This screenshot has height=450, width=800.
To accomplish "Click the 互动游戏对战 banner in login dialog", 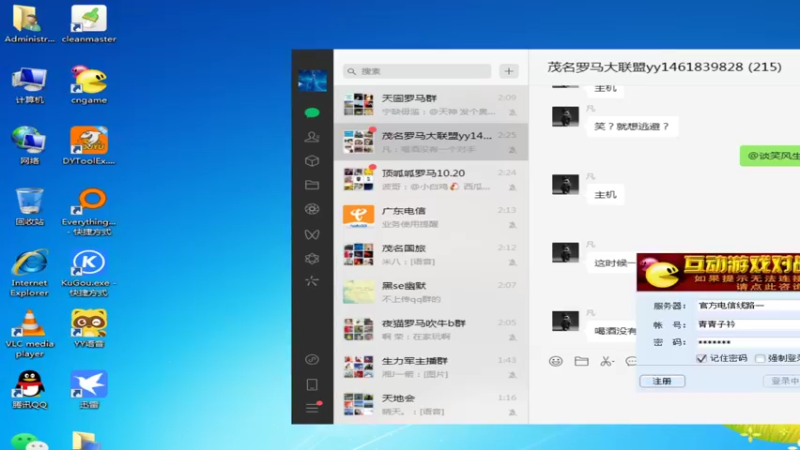I will coord(718,272).
